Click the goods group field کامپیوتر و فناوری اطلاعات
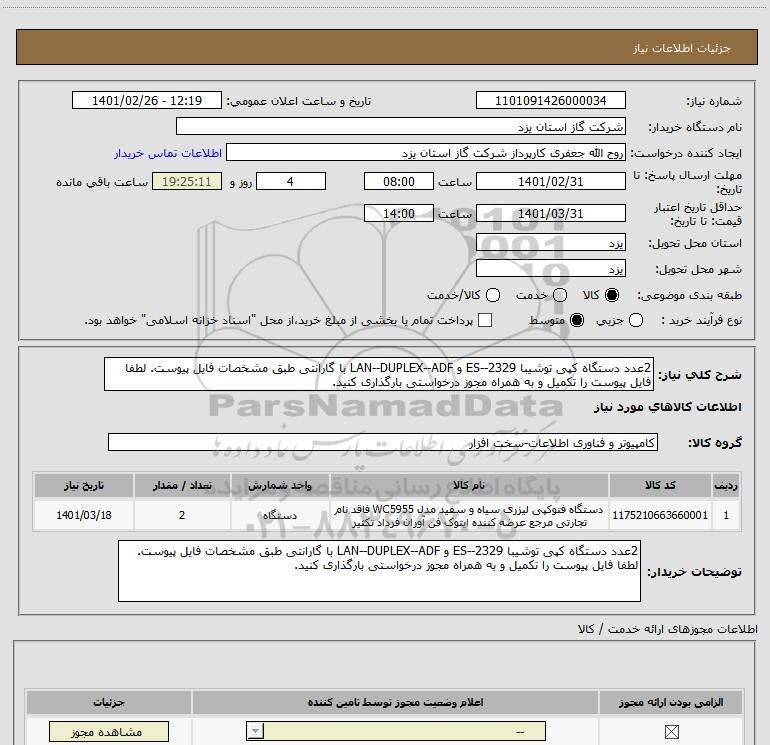This screenshot has width=770, height=745. [x=383, y=442]
